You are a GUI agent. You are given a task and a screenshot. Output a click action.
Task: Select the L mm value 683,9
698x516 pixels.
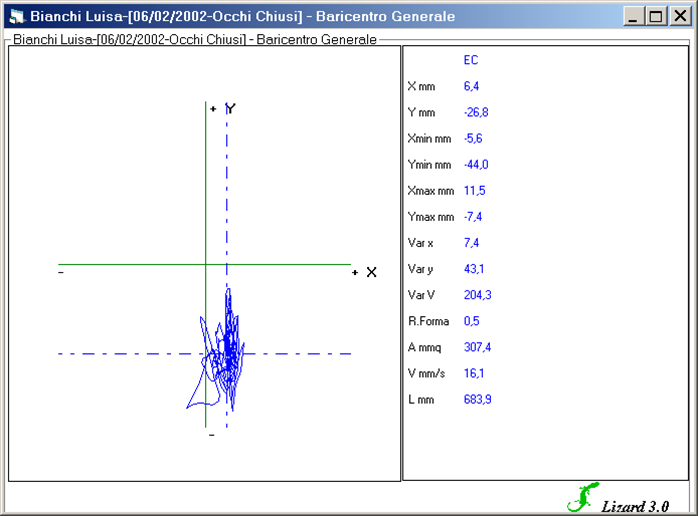coord(477,399)
